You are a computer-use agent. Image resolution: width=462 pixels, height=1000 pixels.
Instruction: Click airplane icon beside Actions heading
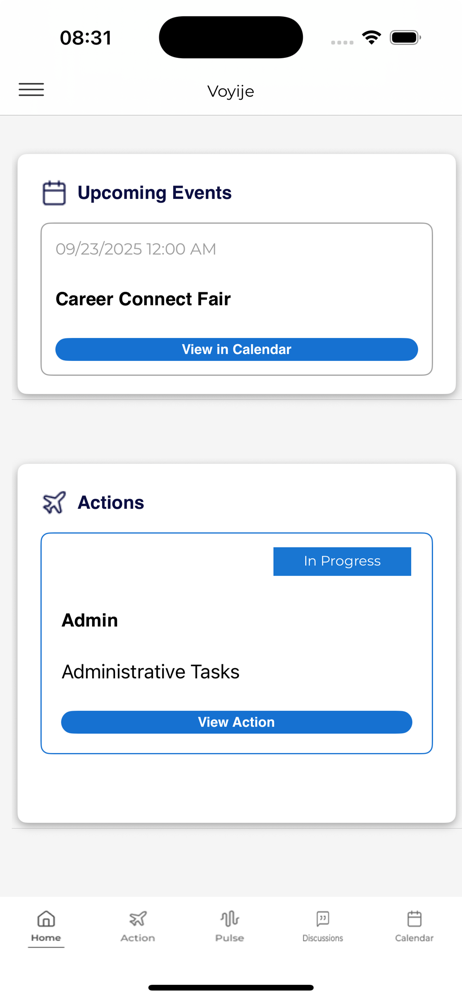[x=54, y=503]
